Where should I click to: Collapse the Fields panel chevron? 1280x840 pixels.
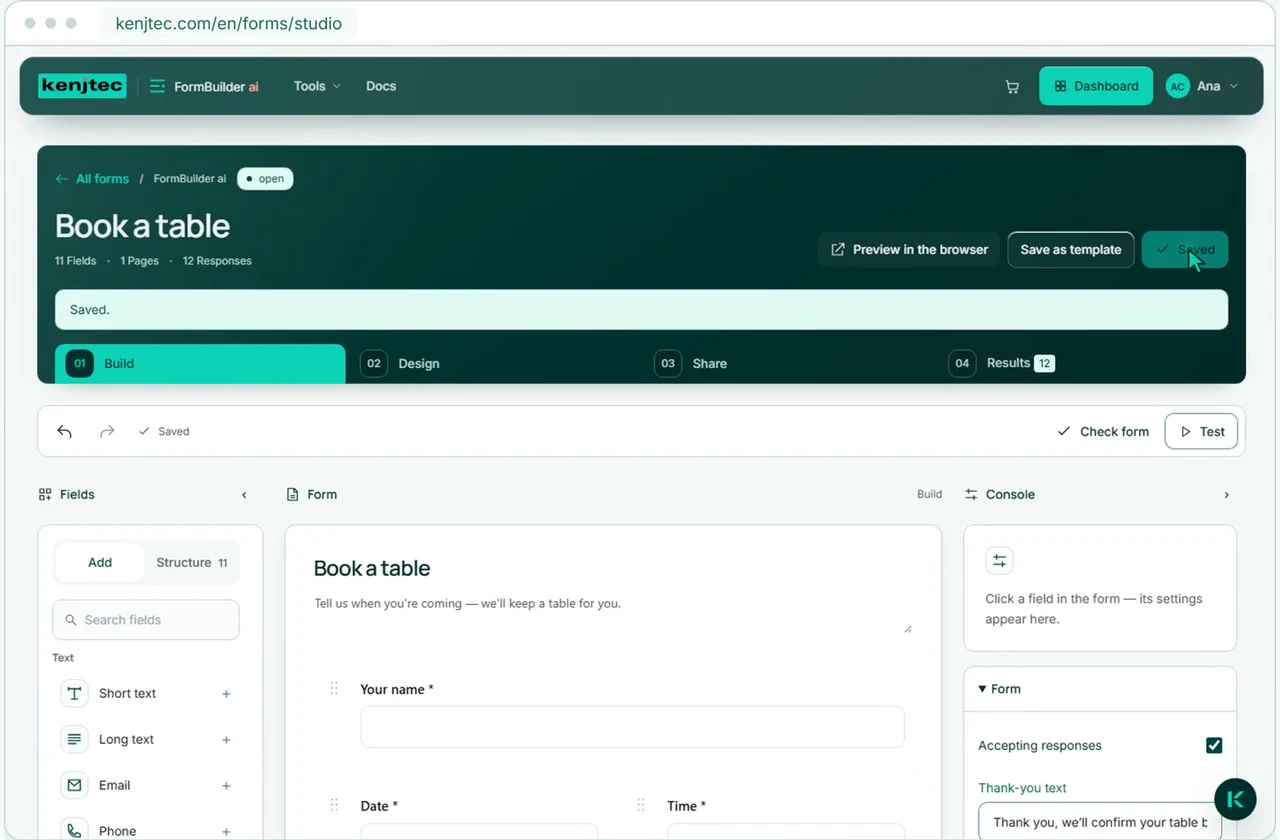pos(244,495)
